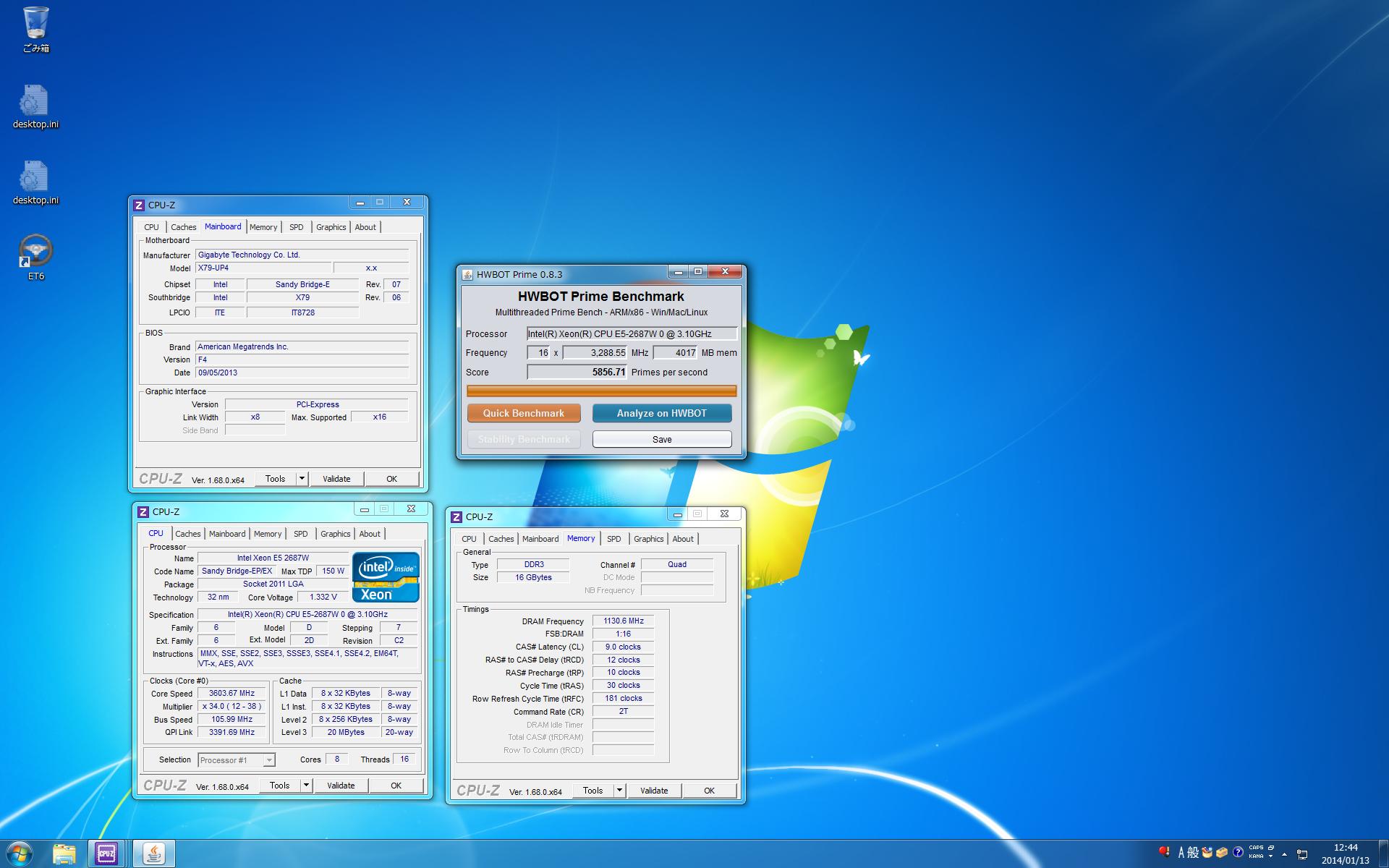This screenshot has height=868, width=1389.
Task: Open Windows Explorer from taskbar
Action: click(64, 854)
